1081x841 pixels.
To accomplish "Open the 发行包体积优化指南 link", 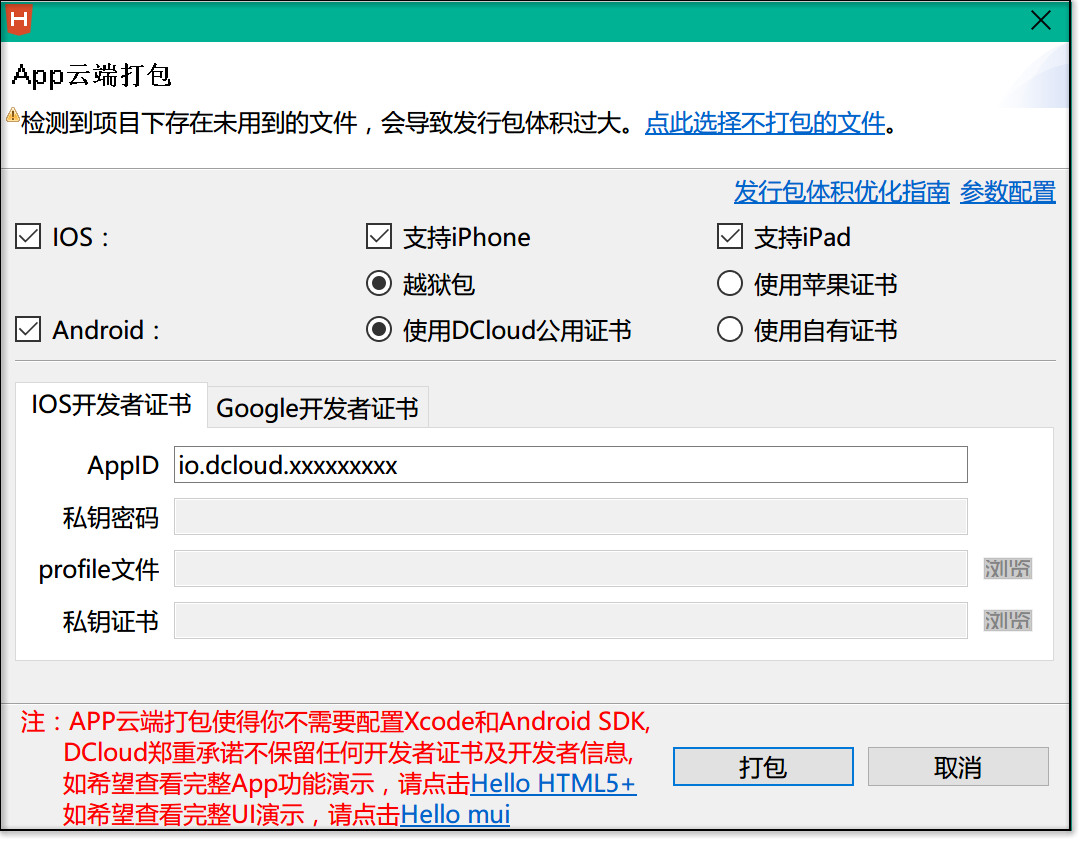I will [x=842, y=192].
